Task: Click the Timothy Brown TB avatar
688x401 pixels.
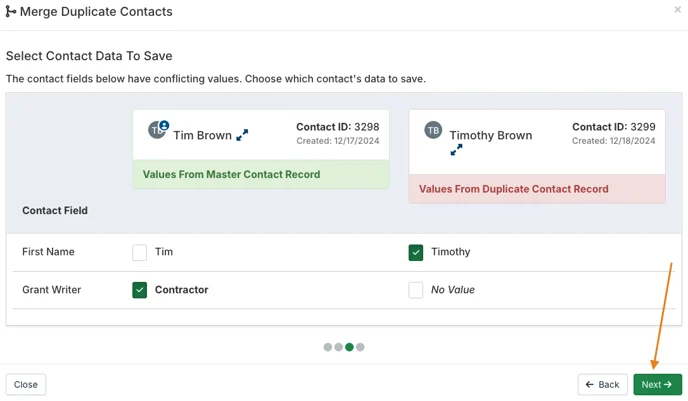Action: [x=433, y=130]
